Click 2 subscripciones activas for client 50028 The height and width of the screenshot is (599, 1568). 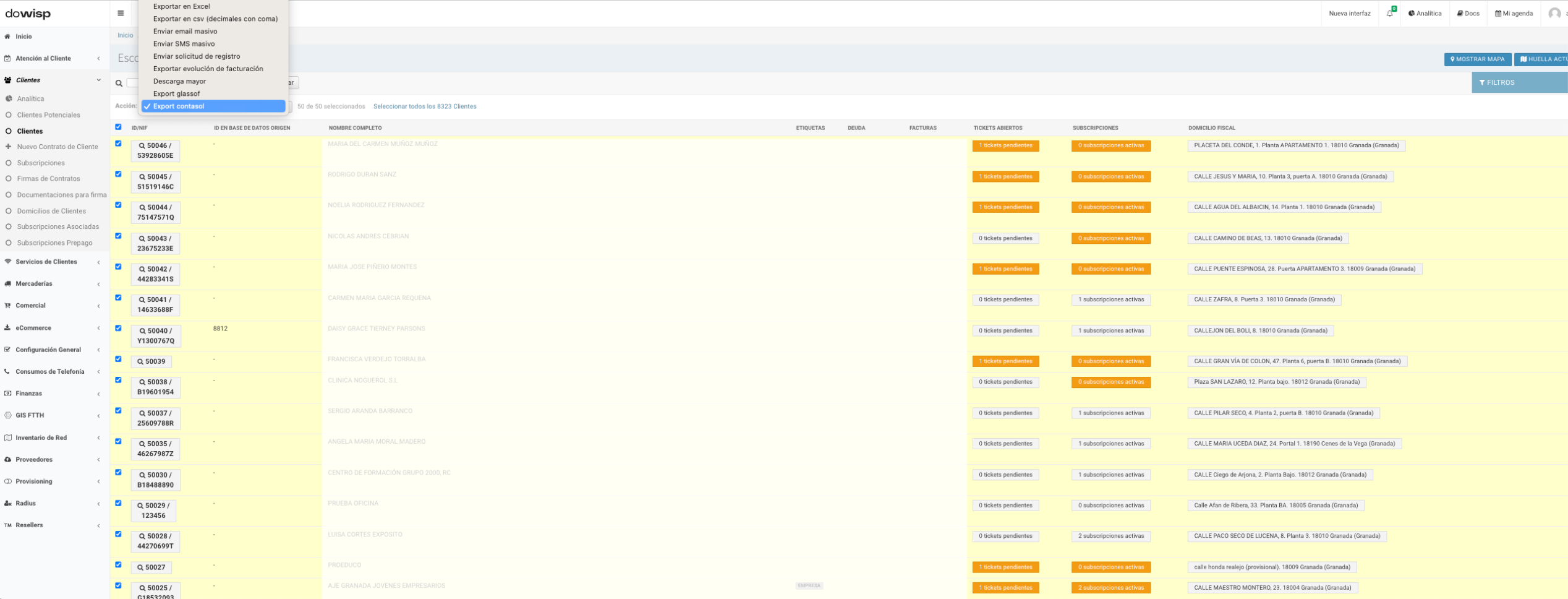tap(1111, 537)
